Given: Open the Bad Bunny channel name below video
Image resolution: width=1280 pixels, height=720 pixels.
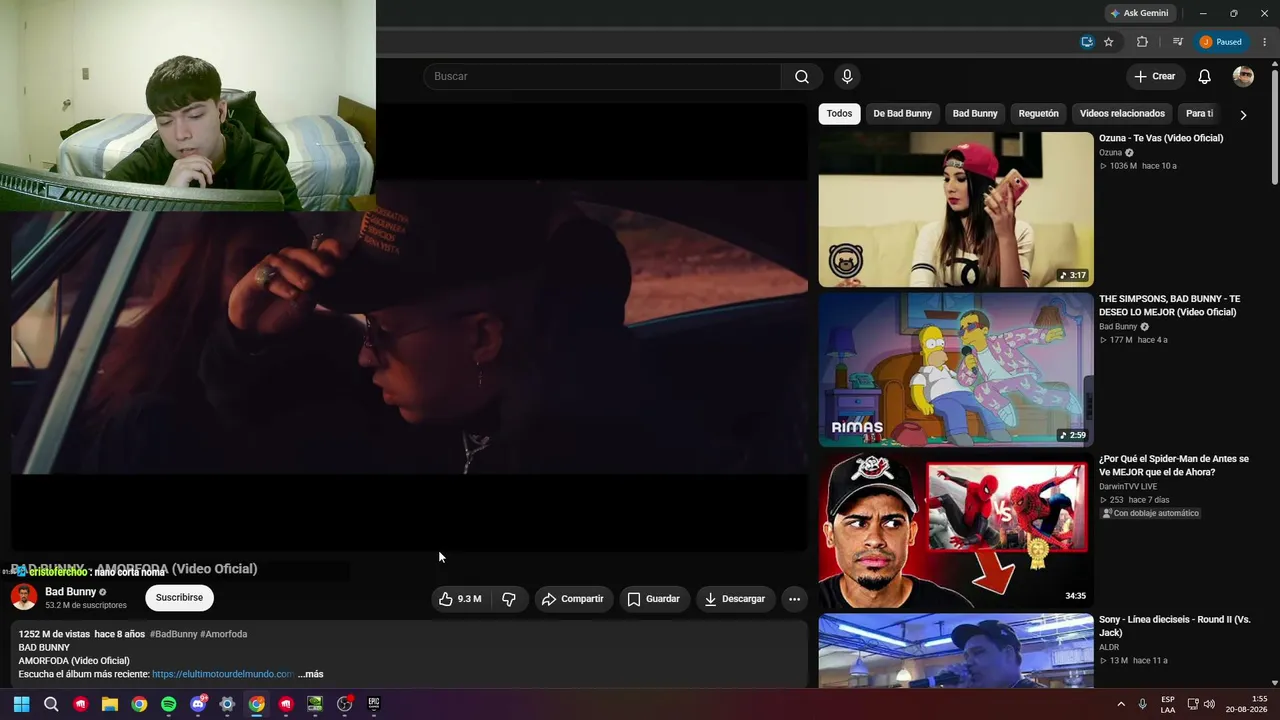Looking at the screenshot, I should tap(70, 592).
